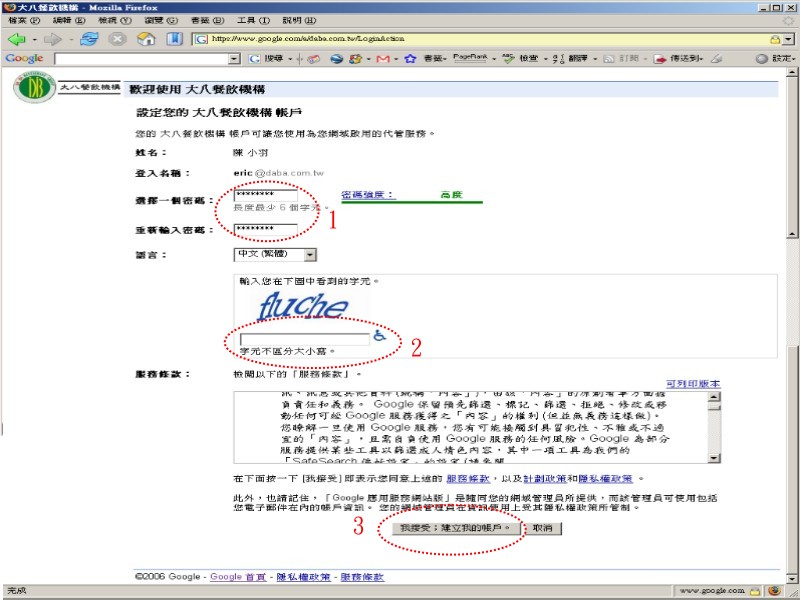Expand Google toolbar search box dropdown
The width and height of the screenshot is (800, 600).
(x=234, y=59)
